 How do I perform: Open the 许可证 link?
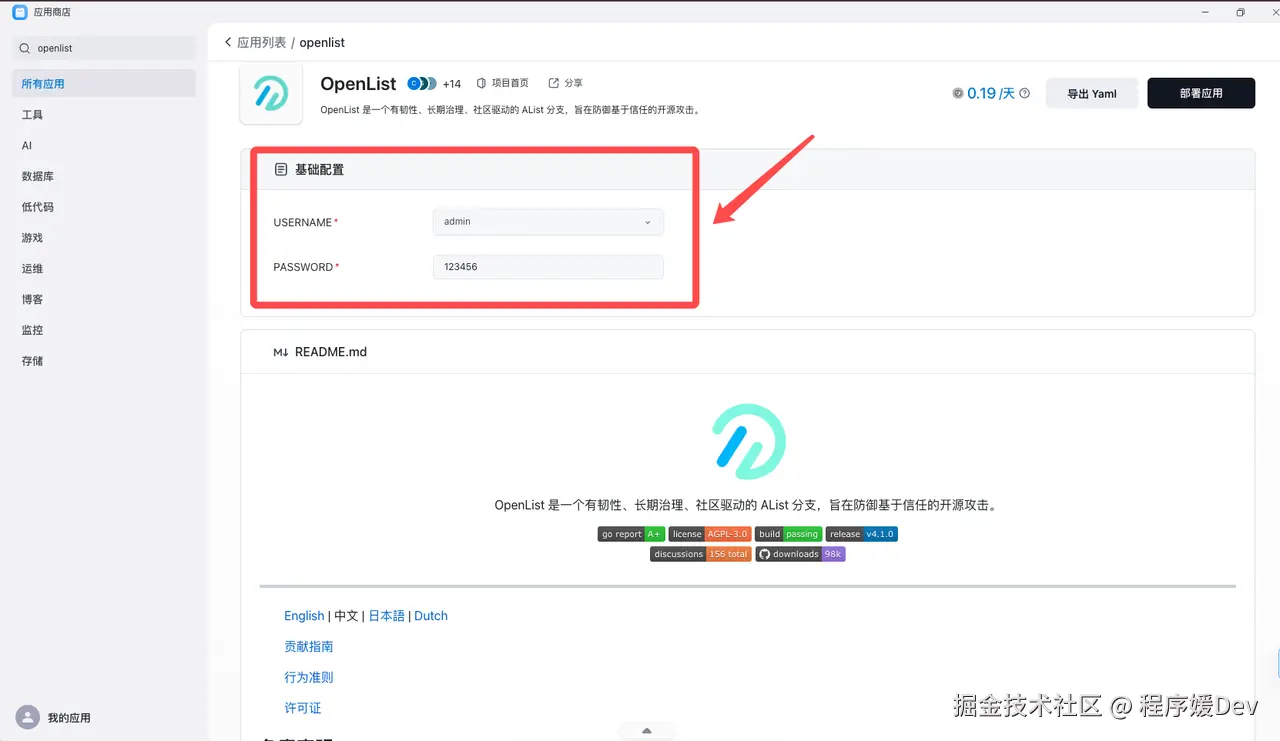click(303, 708)
